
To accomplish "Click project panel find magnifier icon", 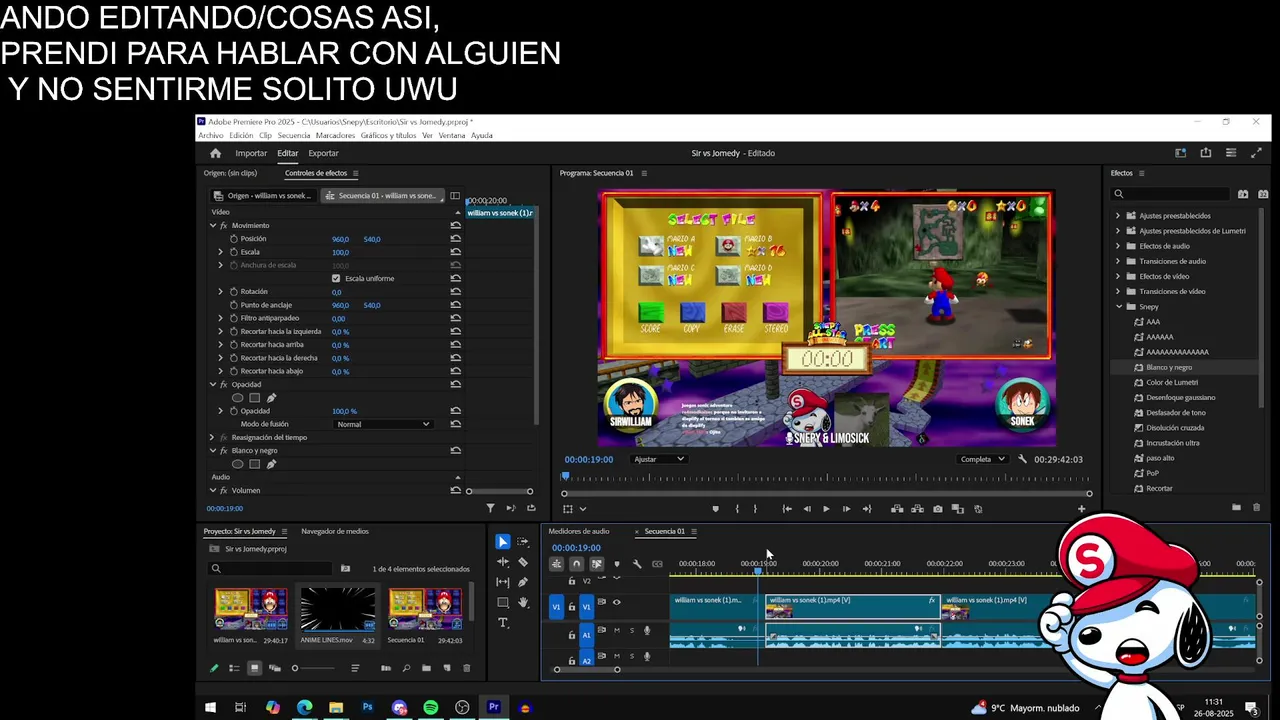I will pyautogui.click(x=406, y=668).
